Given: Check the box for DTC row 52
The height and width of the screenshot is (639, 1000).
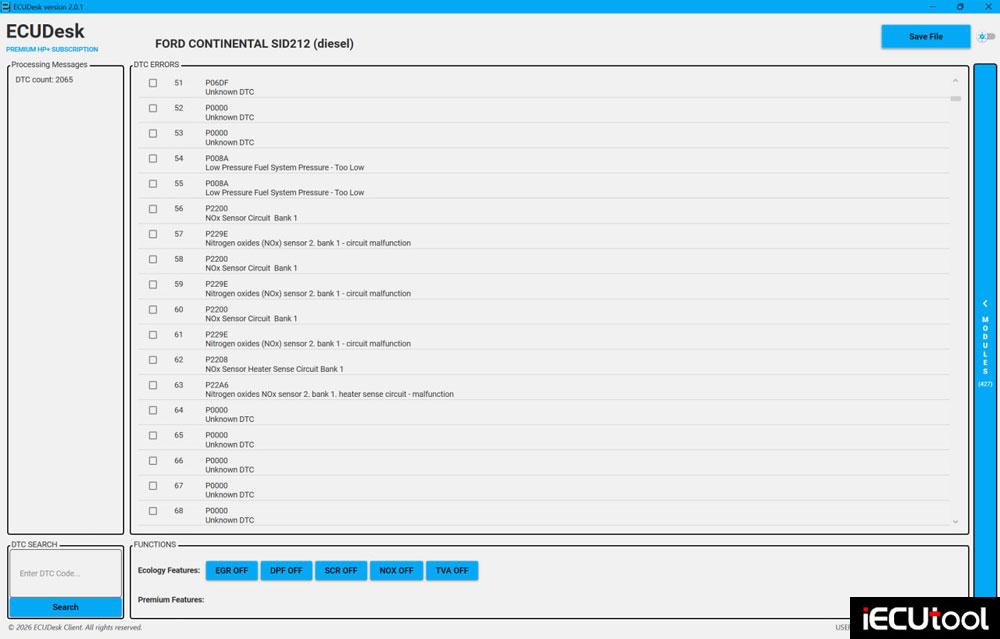Looking at the screenshot, I should click(153, 108).
